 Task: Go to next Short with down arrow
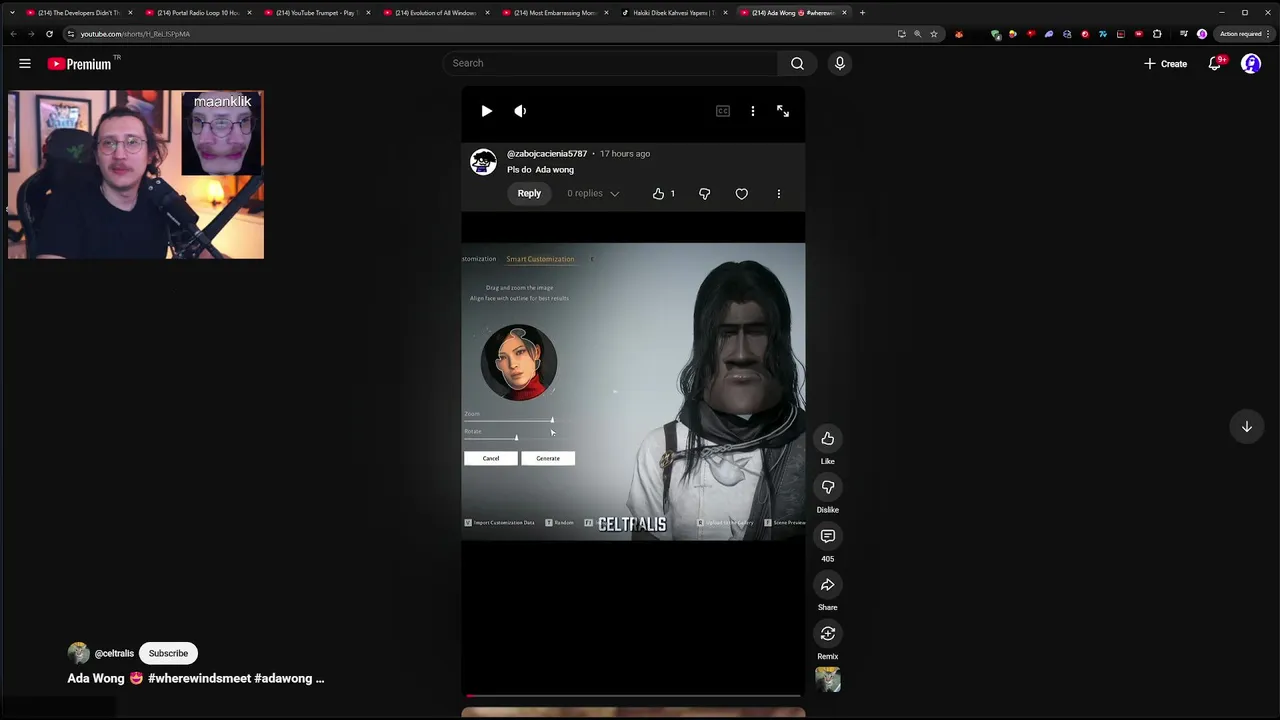point(1247,427)
